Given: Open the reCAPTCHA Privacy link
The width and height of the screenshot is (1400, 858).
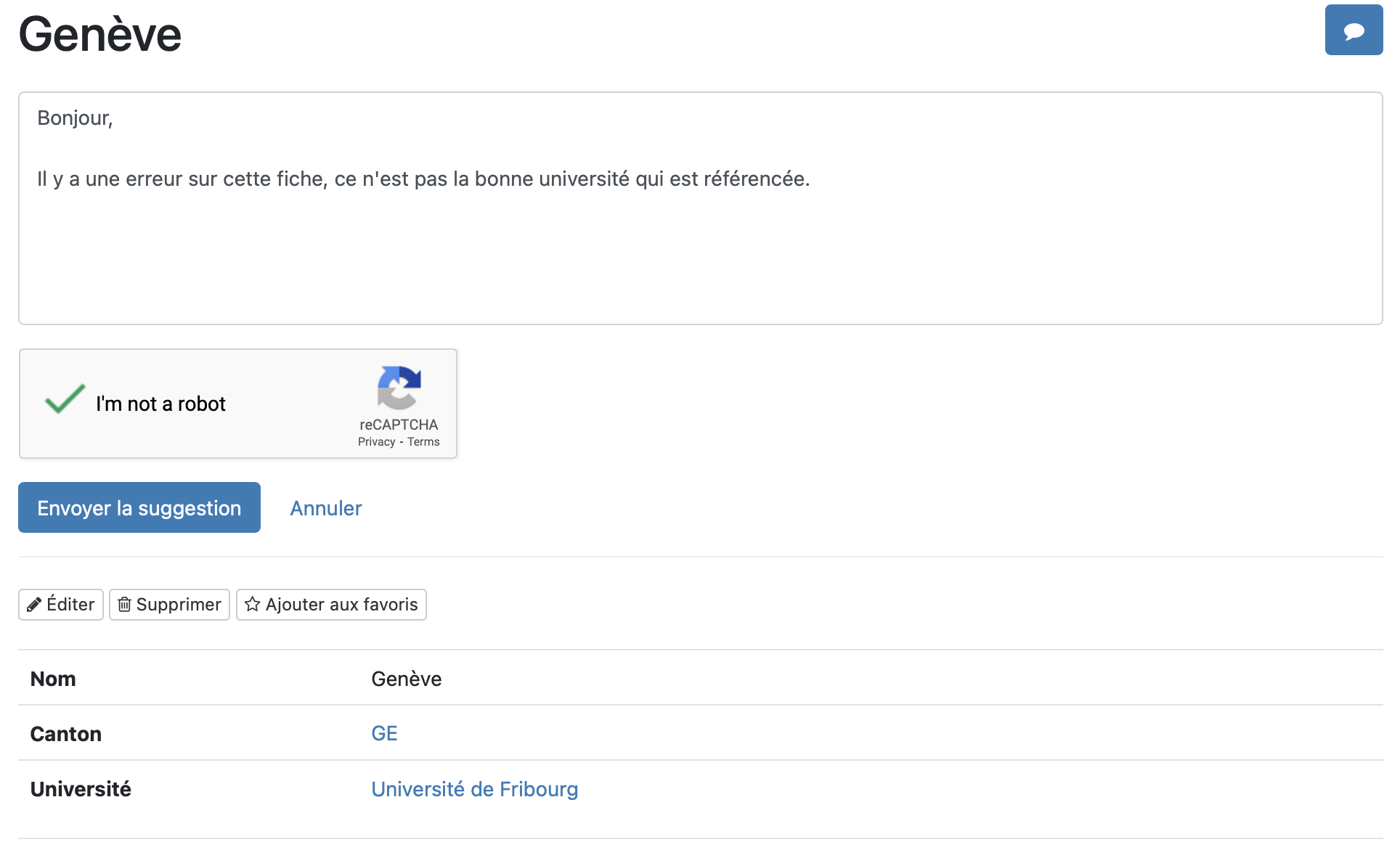Looking at the screenshot, I should tap(376, 442).
